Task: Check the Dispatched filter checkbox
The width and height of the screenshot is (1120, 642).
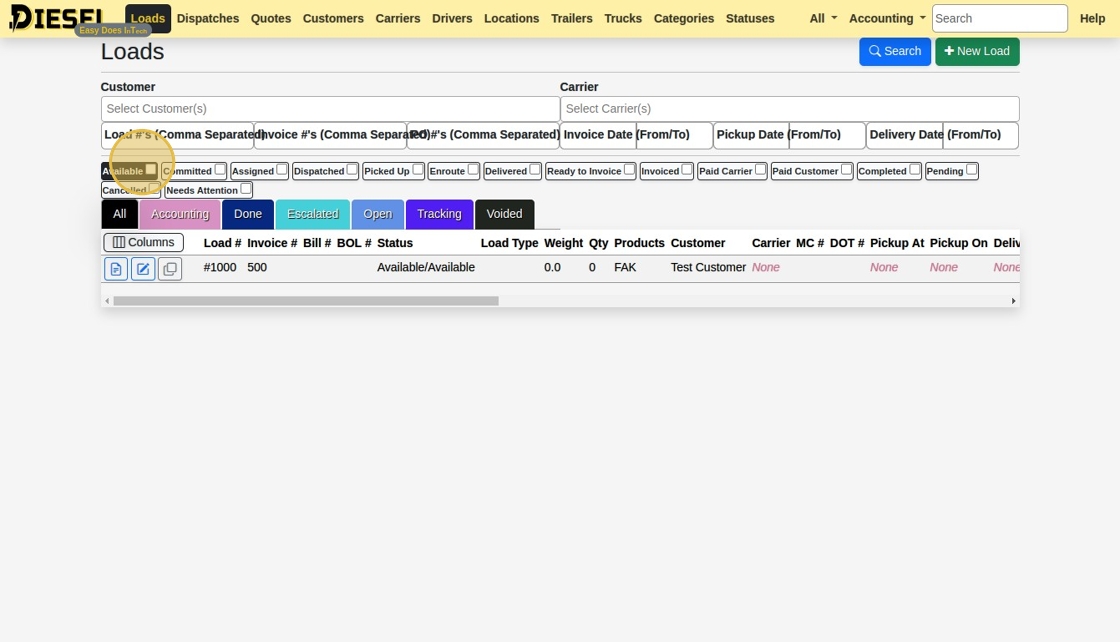Action: point(352,170)
